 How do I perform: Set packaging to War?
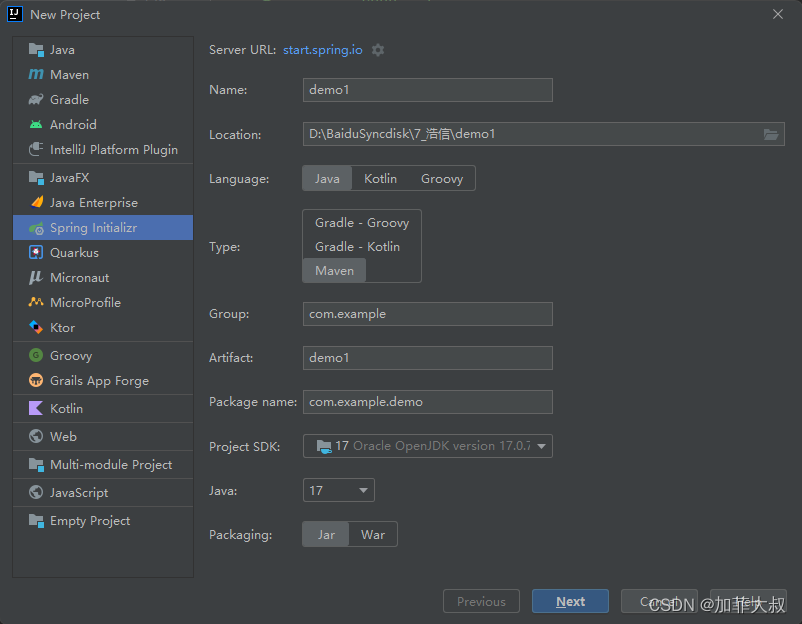[373, 534]
